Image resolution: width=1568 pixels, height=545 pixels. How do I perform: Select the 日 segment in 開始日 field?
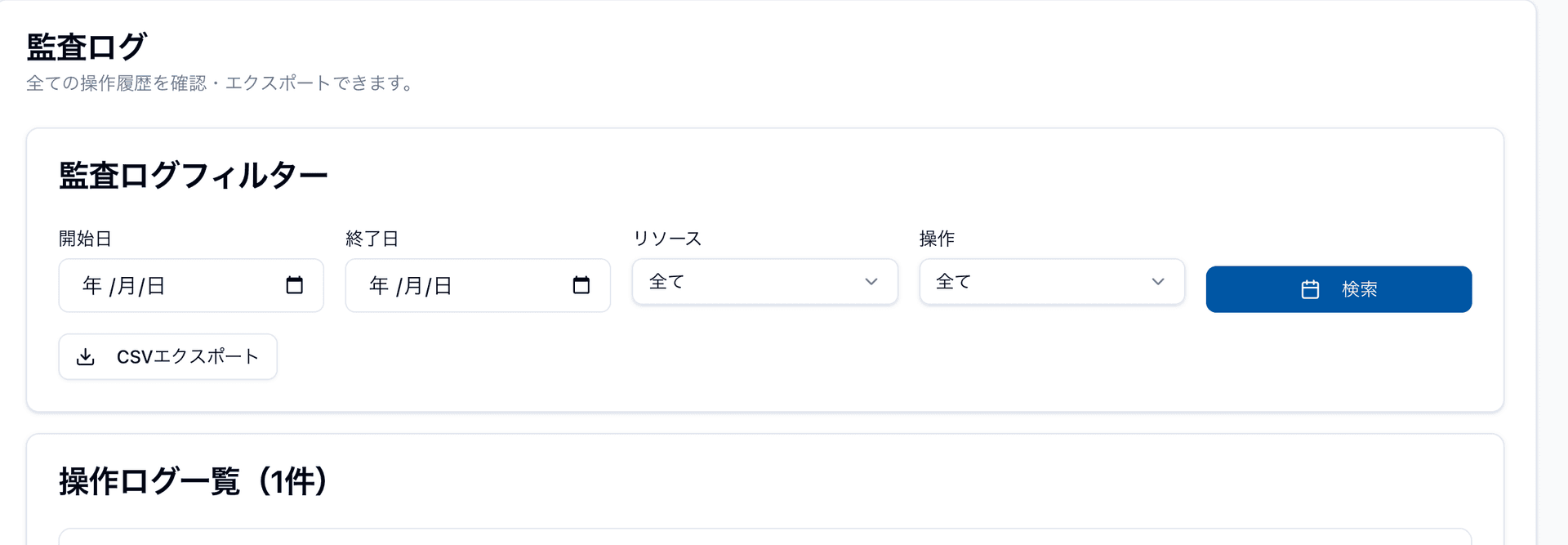(156, 286)
